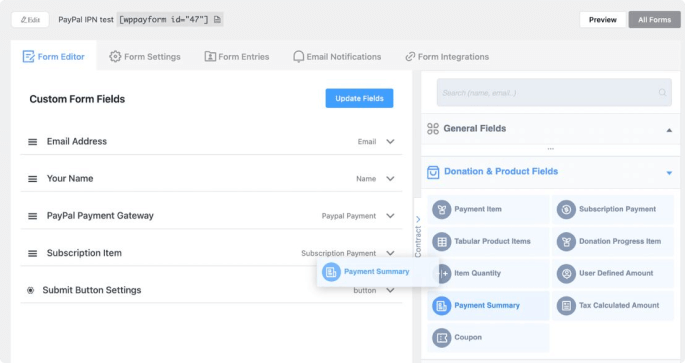Expand the General Fields section
685x363 pixels.
pyautogui.click(x=669, y=130)
